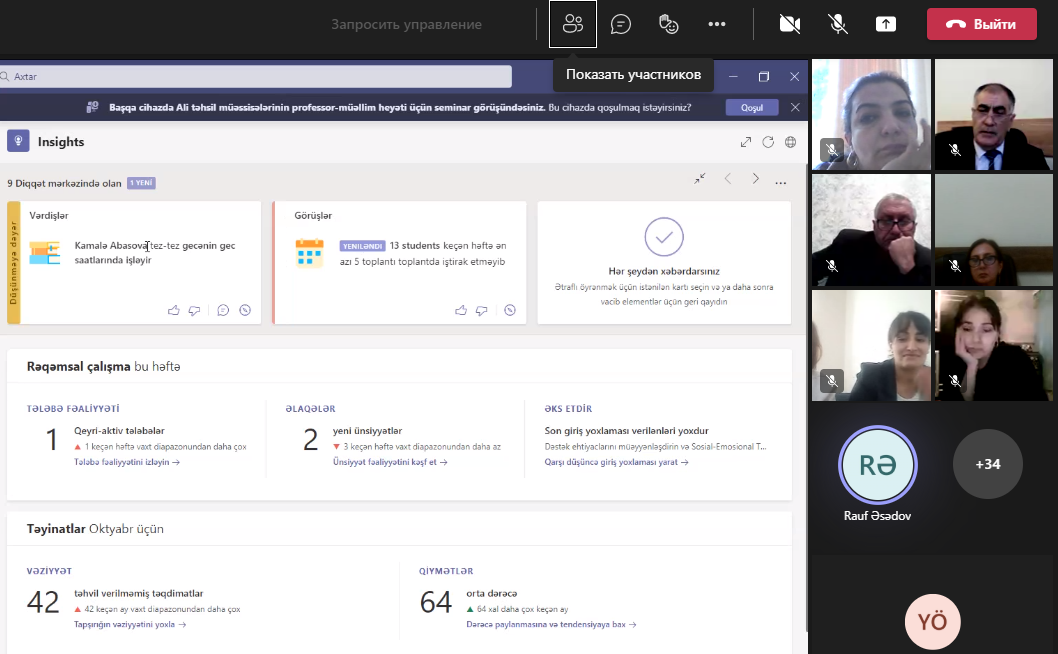Open the spotlight section more options menu

781,183
